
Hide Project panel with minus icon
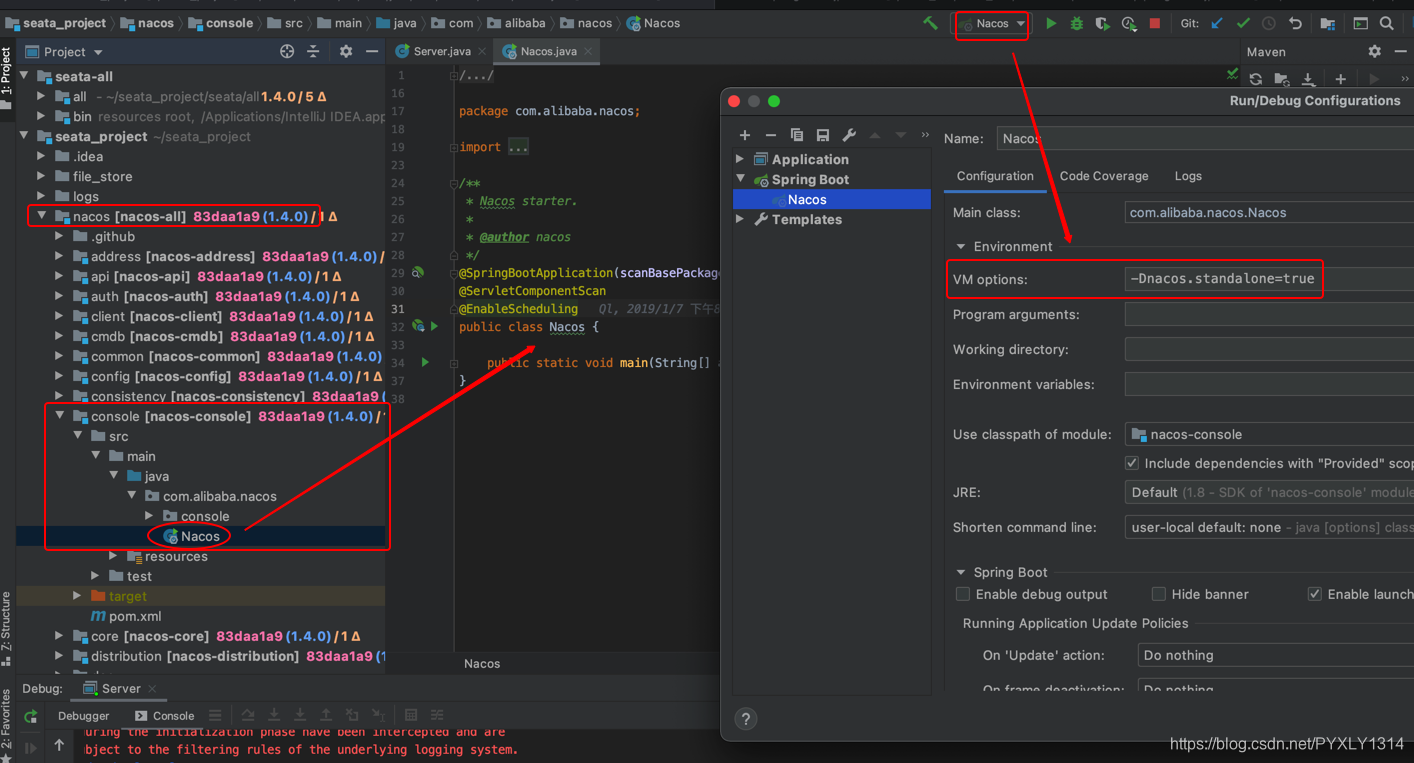click(x=372, y=51)
